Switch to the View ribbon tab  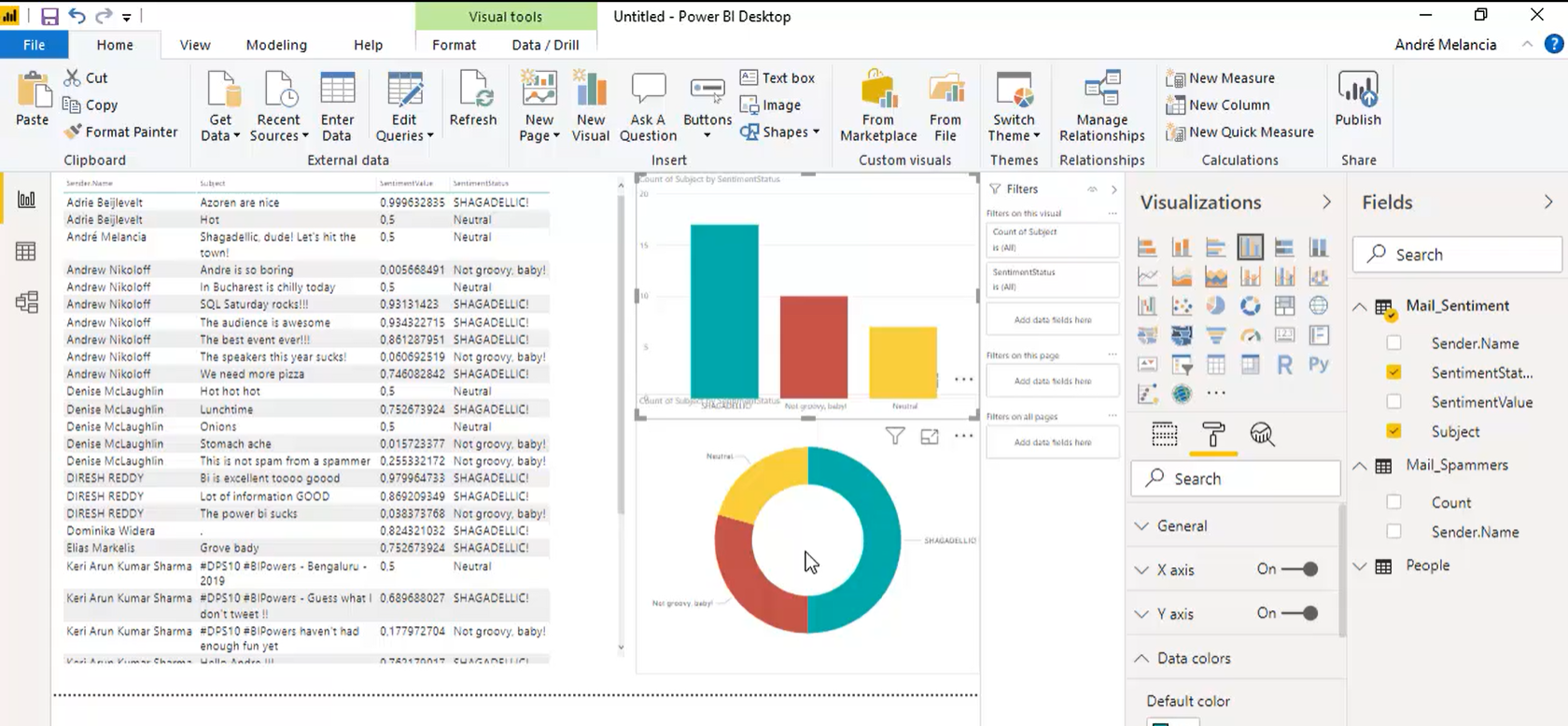click(x=195, y=45)
